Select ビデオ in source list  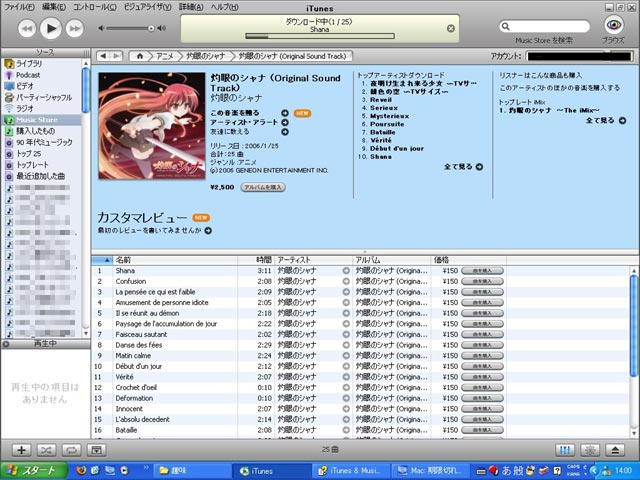click(25, 86)
